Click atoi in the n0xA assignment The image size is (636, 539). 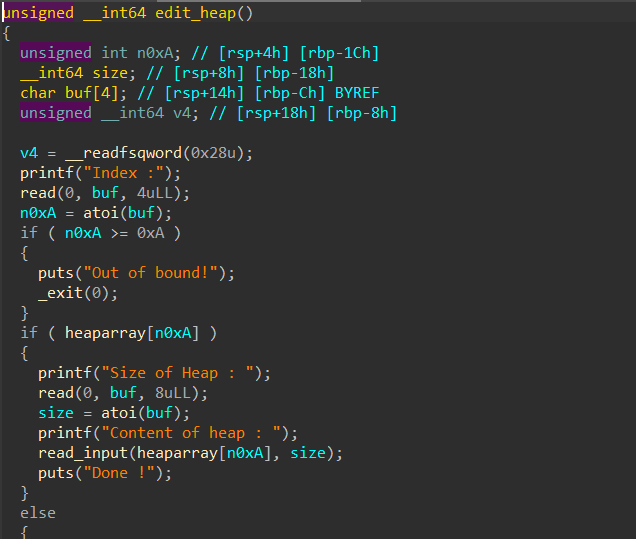[x=101, y=213]
